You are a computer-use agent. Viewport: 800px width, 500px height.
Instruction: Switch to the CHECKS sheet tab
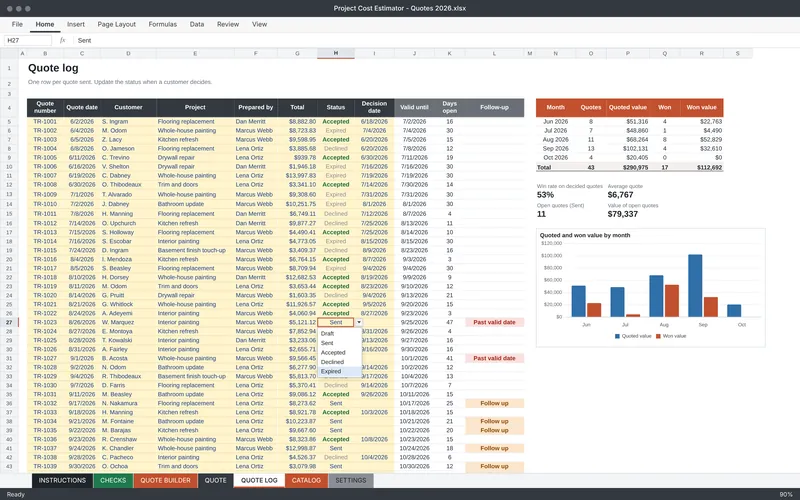pyautogui.click(x=113, y=481)
